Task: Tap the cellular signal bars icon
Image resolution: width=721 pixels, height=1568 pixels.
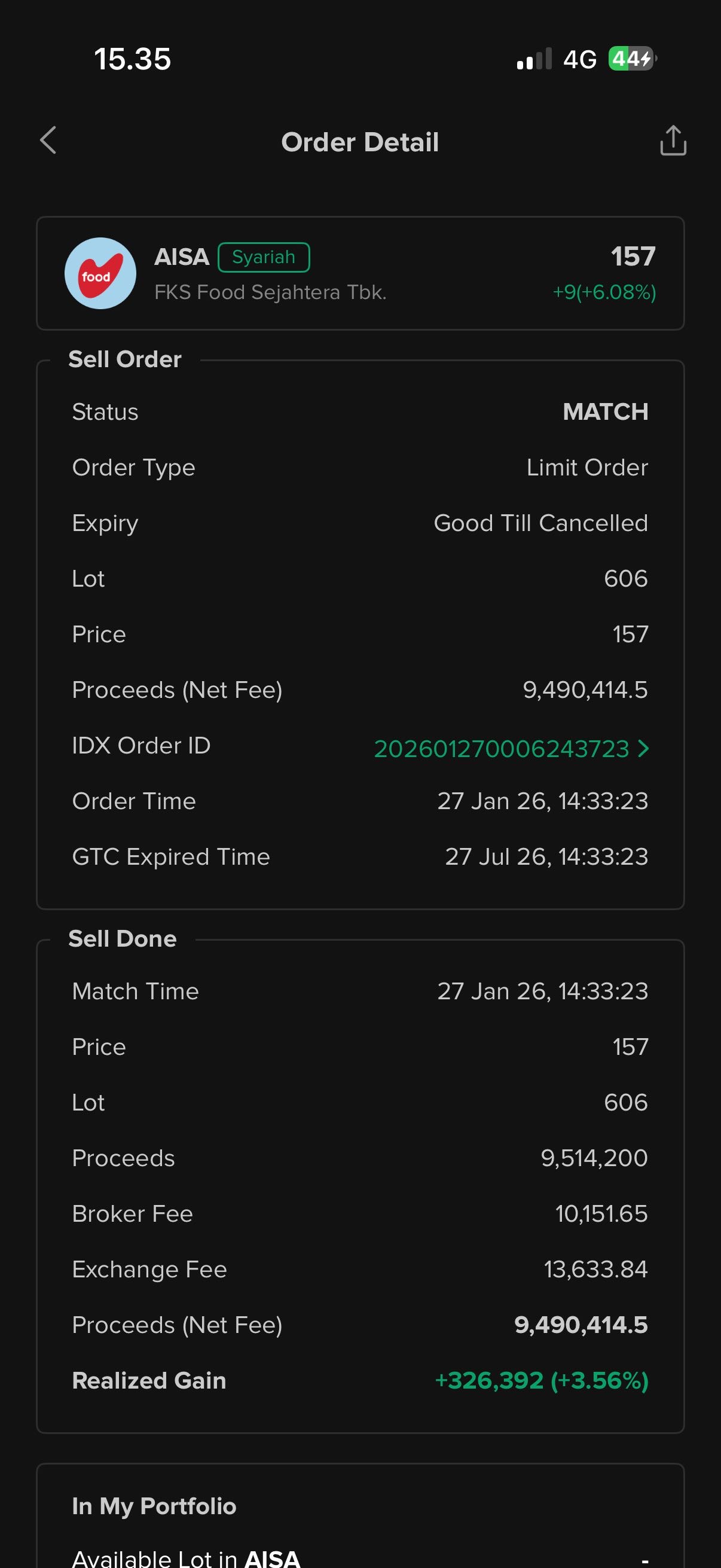Action: coord(534,59)
